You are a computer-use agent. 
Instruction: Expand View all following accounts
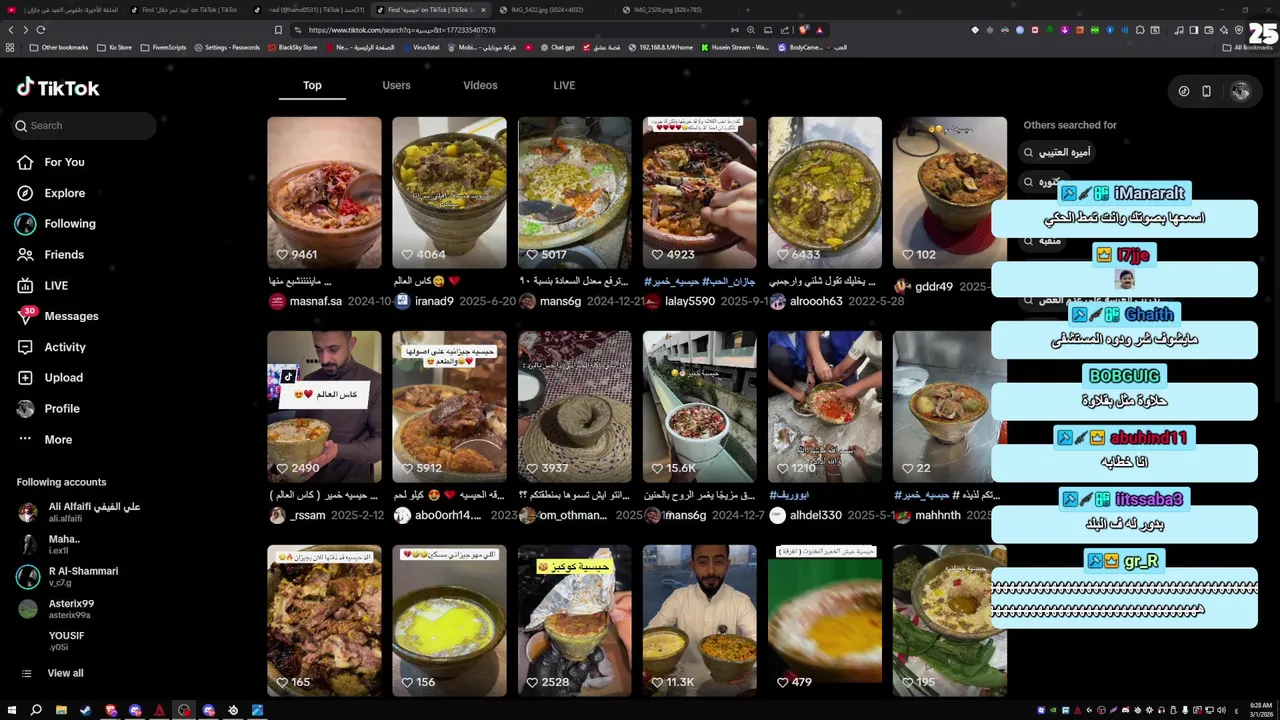pyautogui.click(x=65, y=673)
